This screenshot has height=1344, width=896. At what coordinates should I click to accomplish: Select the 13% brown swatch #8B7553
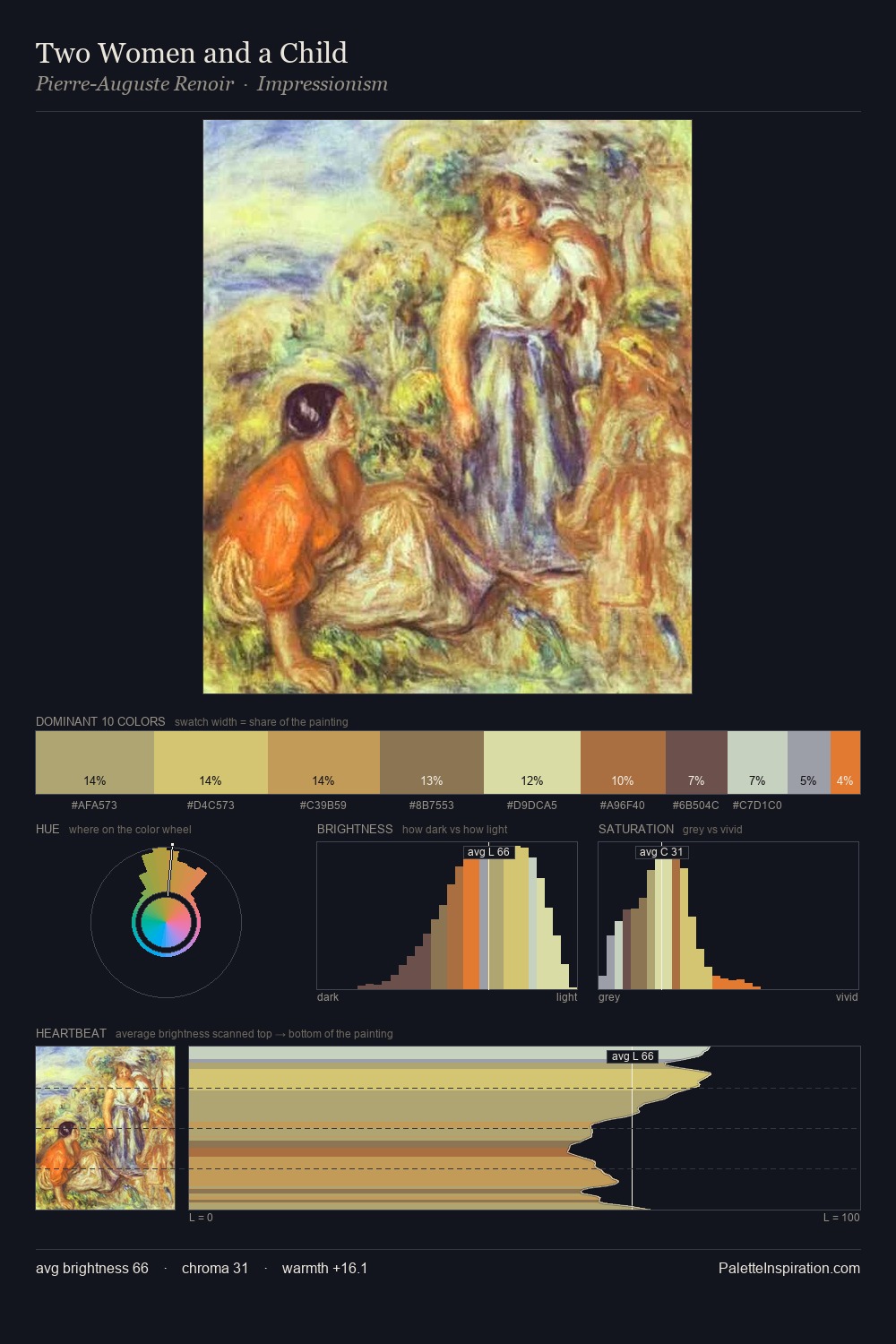432,762
